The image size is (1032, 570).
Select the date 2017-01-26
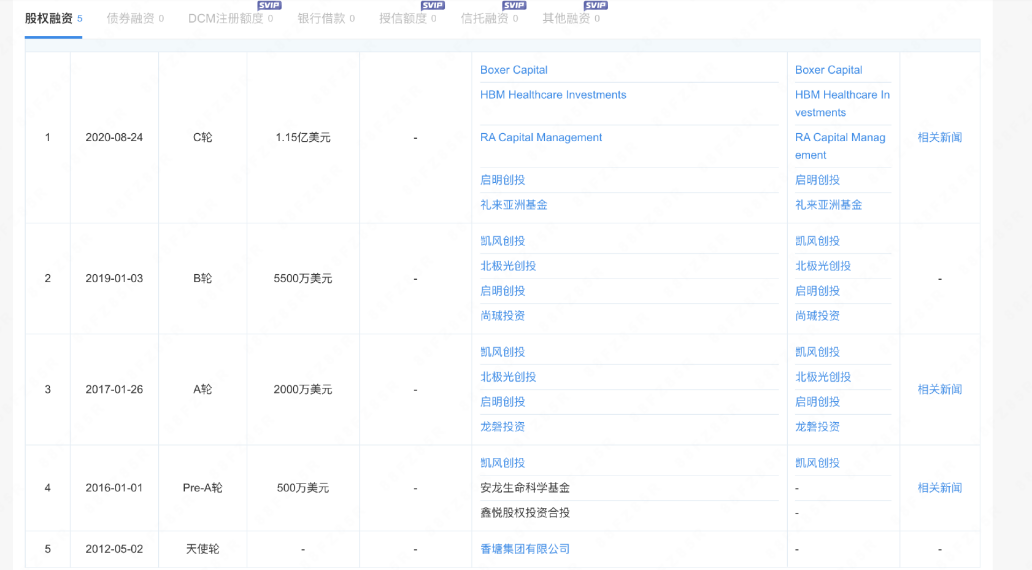click(114, 390)
